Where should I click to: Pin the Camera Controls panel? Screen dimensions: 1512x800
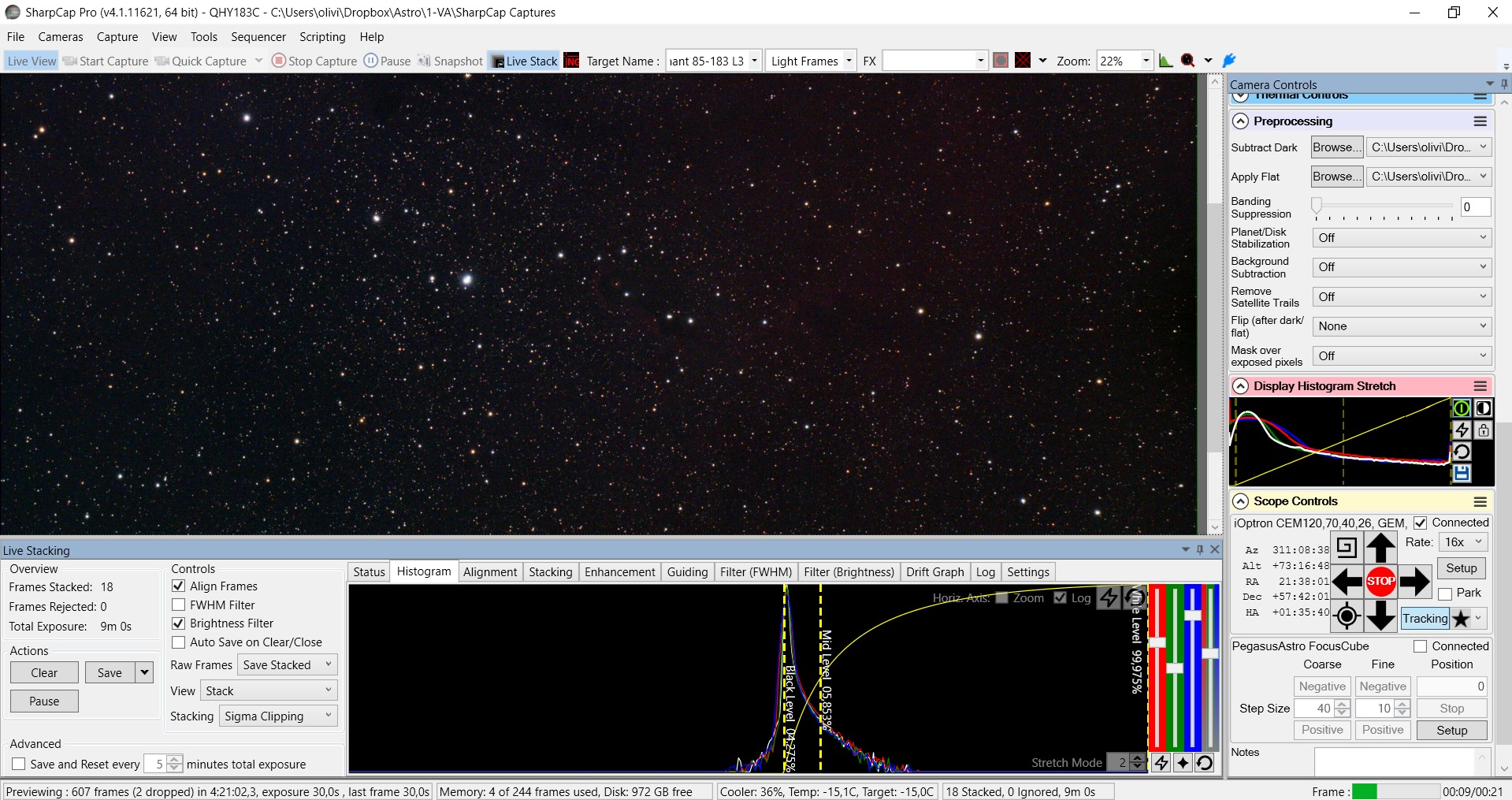coord(1504,84)
